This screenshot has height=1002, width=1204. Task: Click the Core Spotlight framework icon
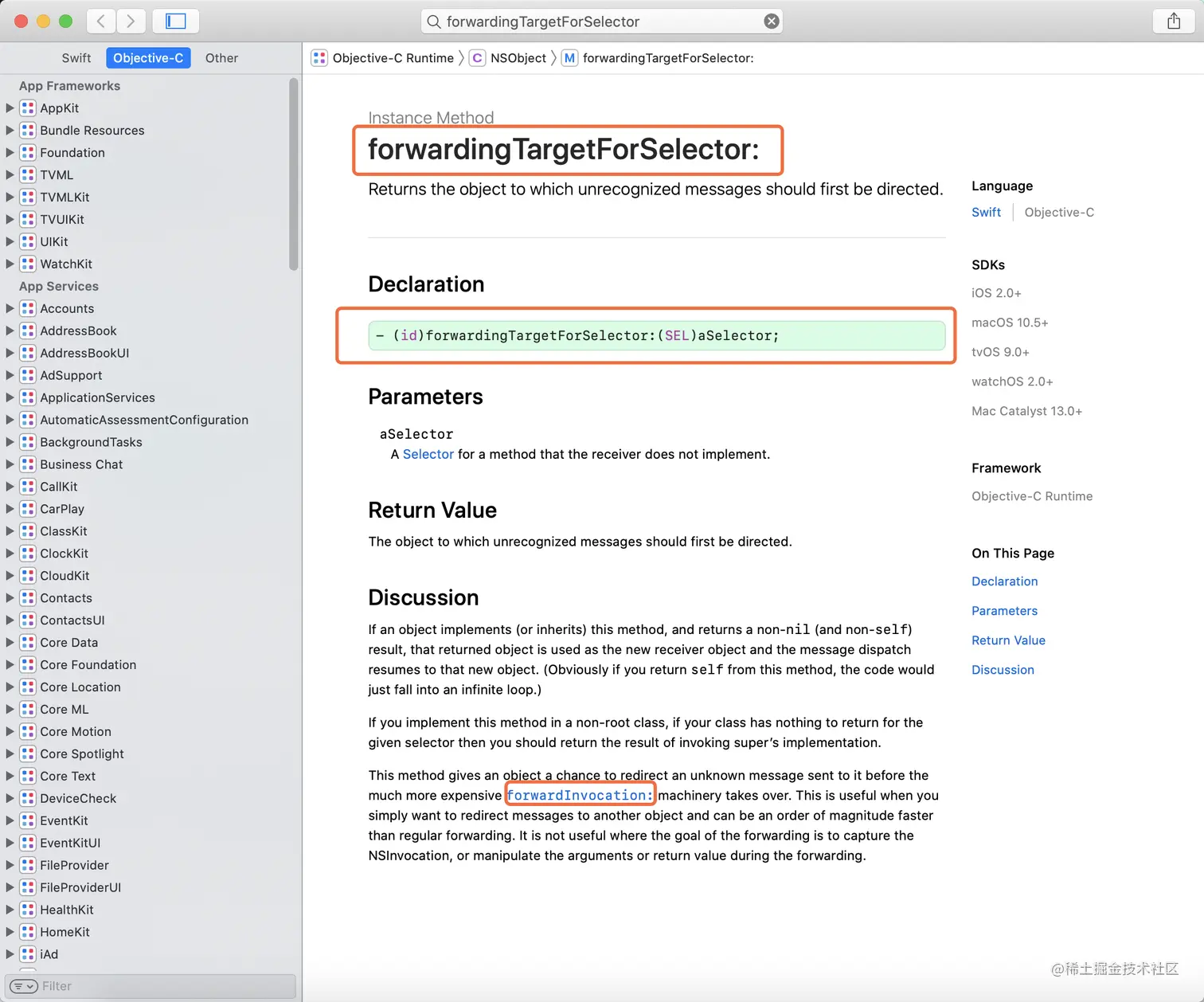click(28, 755)
